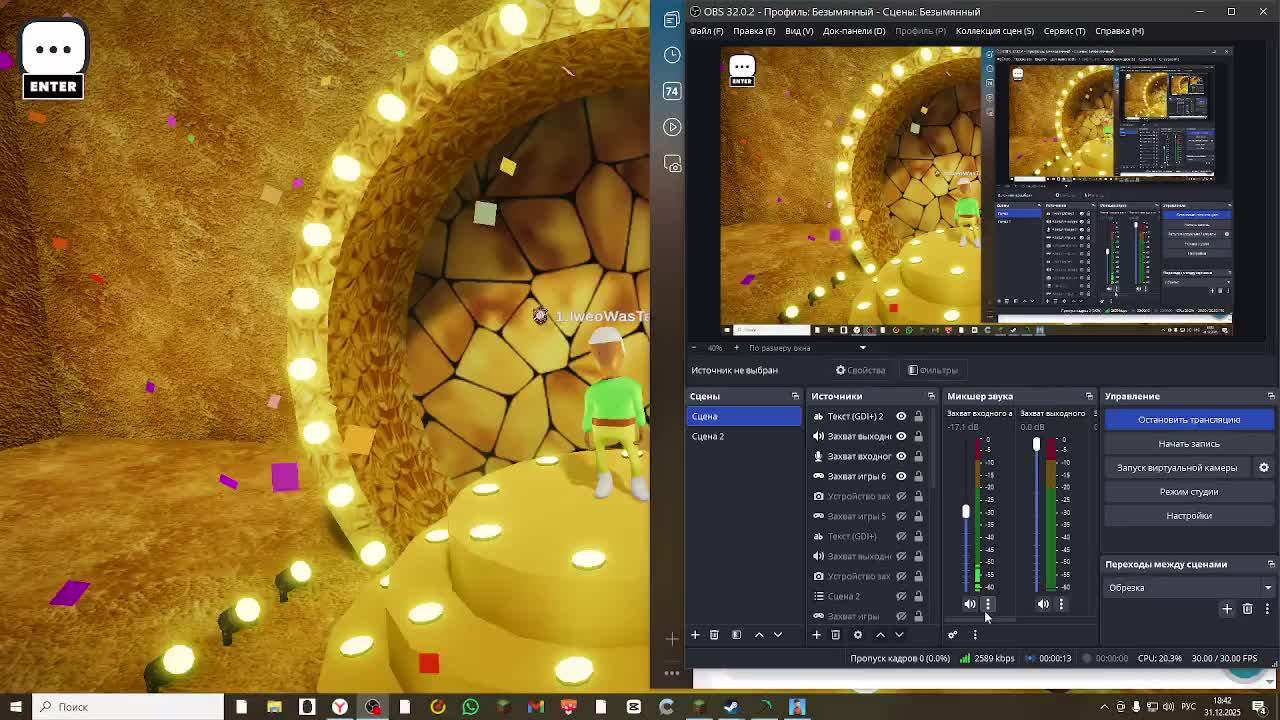Delete selected source with trash icon
Screen dimensions: 1280x720
pyautogui.click(x=836, y=635)
